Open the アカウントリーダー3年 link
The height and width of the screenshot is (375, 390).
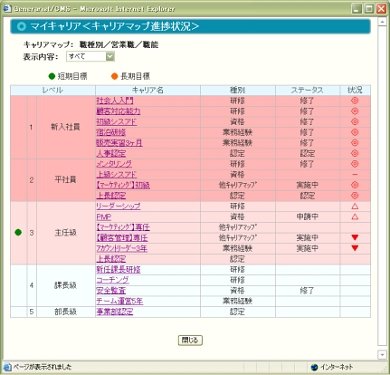click(x=122, y=249)
